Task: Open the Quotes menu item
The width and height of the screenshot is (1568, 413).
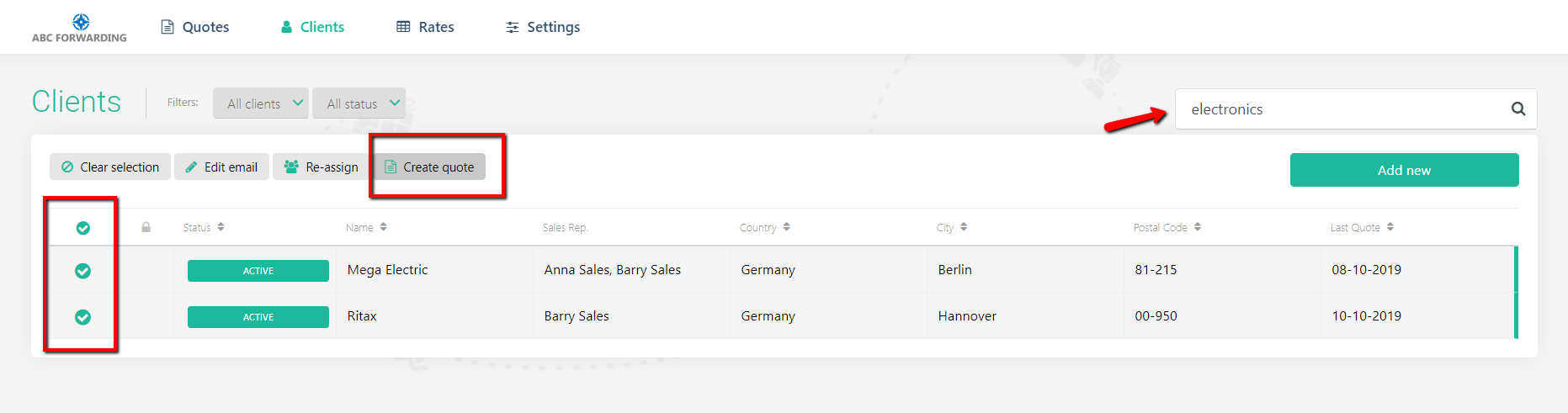Action: (x=194, y=27)
